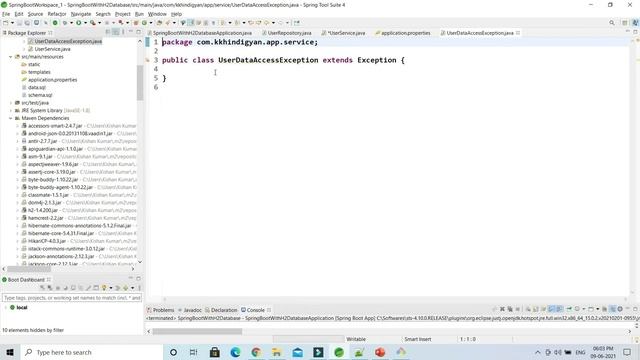Click the Windows Start button
Viewport: 640px width, 360px height.
pos(10,352)
